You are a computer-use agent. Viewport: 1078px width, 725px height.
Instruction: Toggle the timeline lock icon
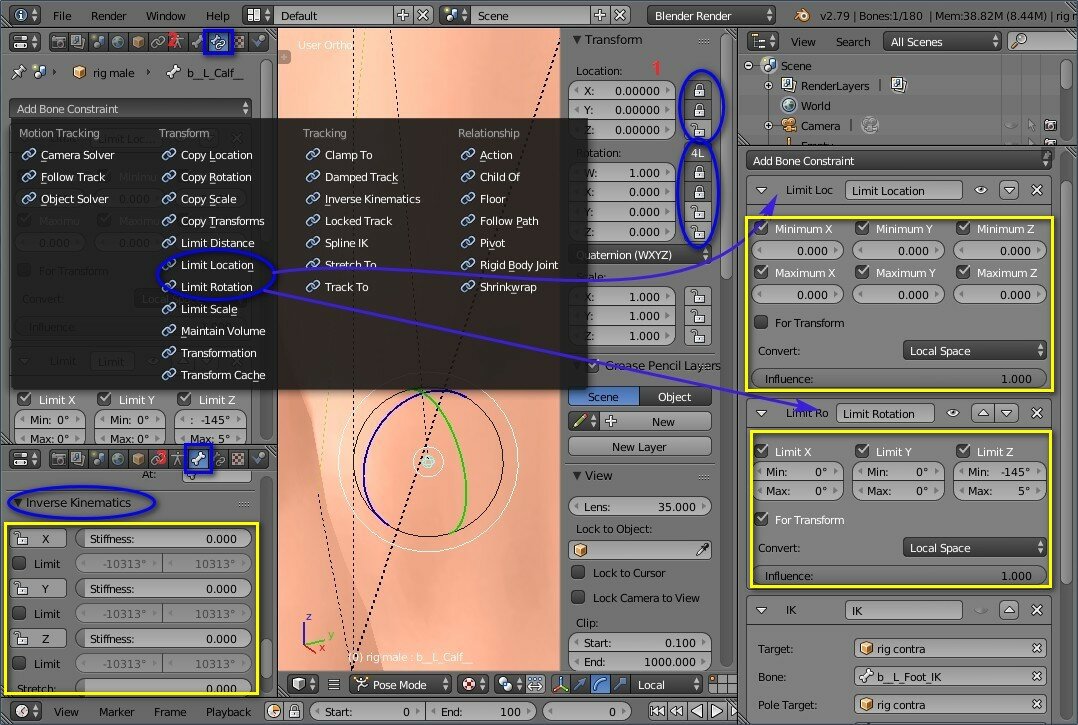(x=294, y=711)
